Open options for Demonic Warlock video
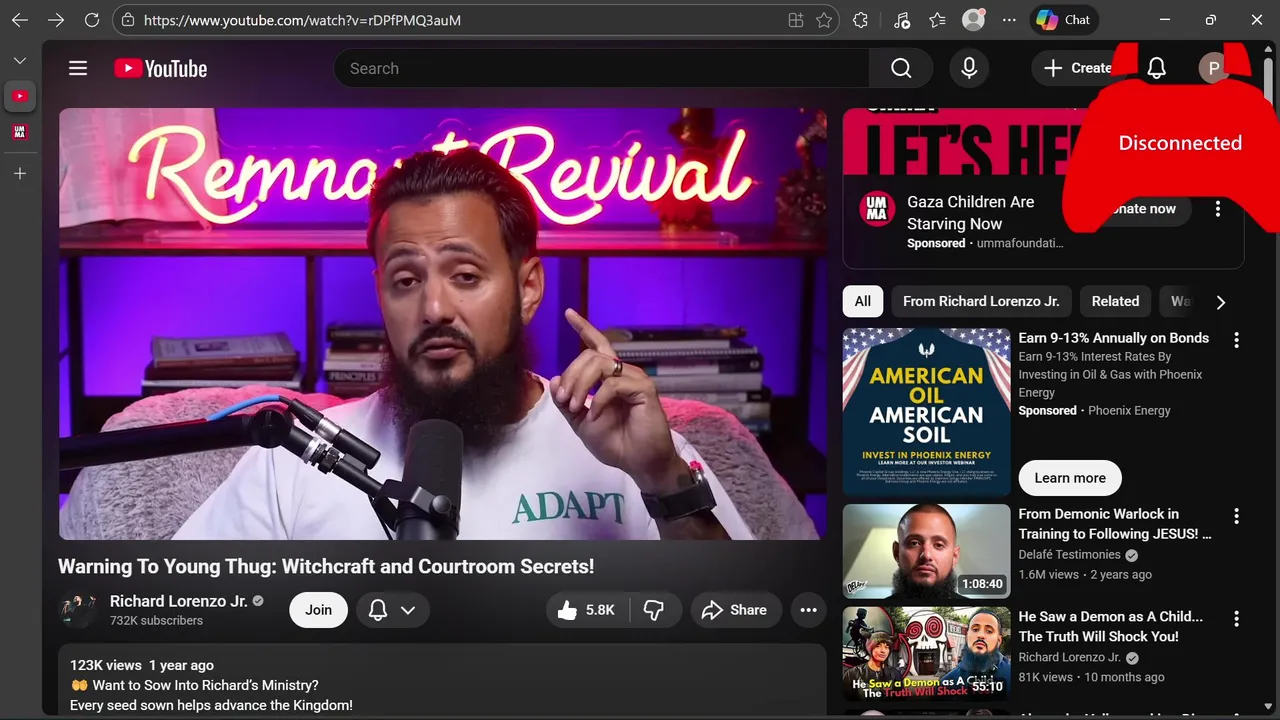Viewport: 1280px width, 720px height. tap(1236, 516)
